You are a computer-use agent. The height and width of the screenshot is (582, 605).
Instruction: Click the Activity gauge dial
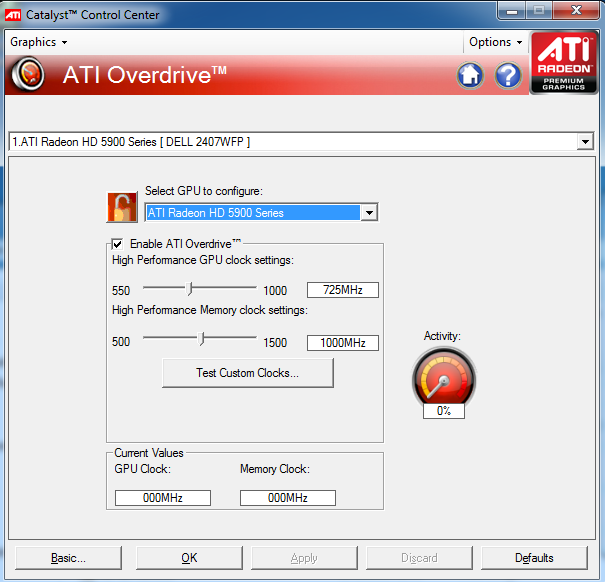[x=444, y=376]
